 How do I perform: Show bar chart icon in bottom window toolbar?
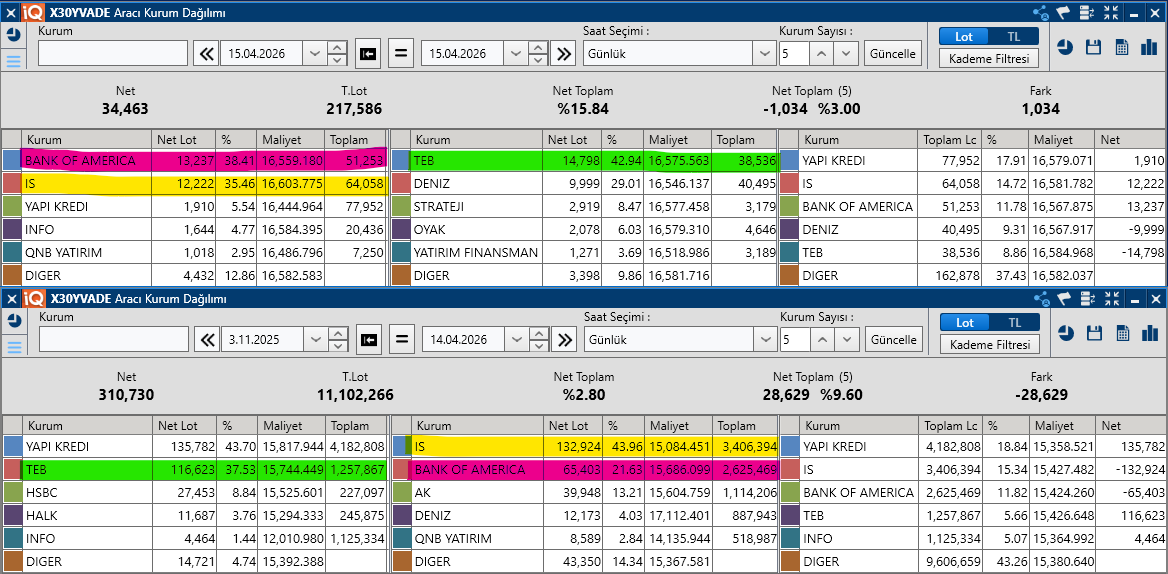[x=1148, y=334]
